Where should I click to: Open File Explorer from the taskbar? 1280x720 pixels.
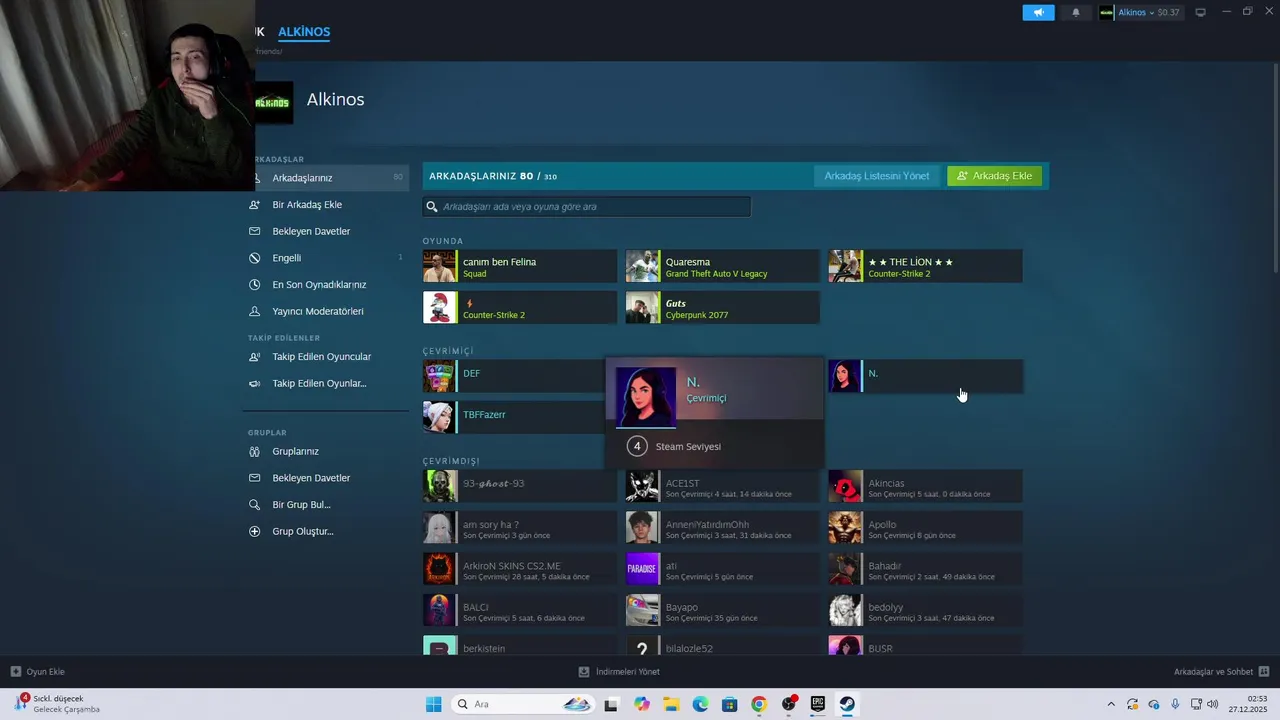click(x=671, y=704)
